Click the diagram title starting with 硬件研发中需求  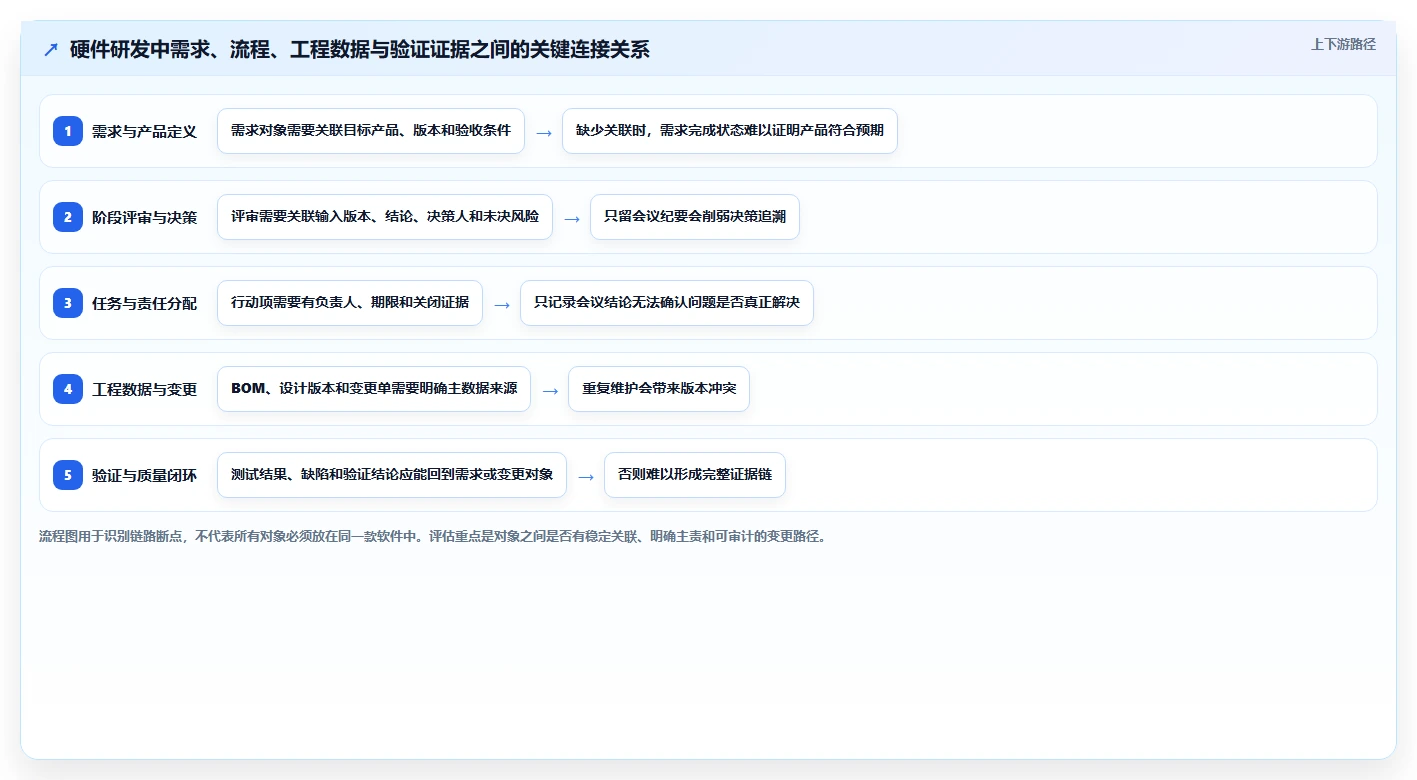click(360, 50)
